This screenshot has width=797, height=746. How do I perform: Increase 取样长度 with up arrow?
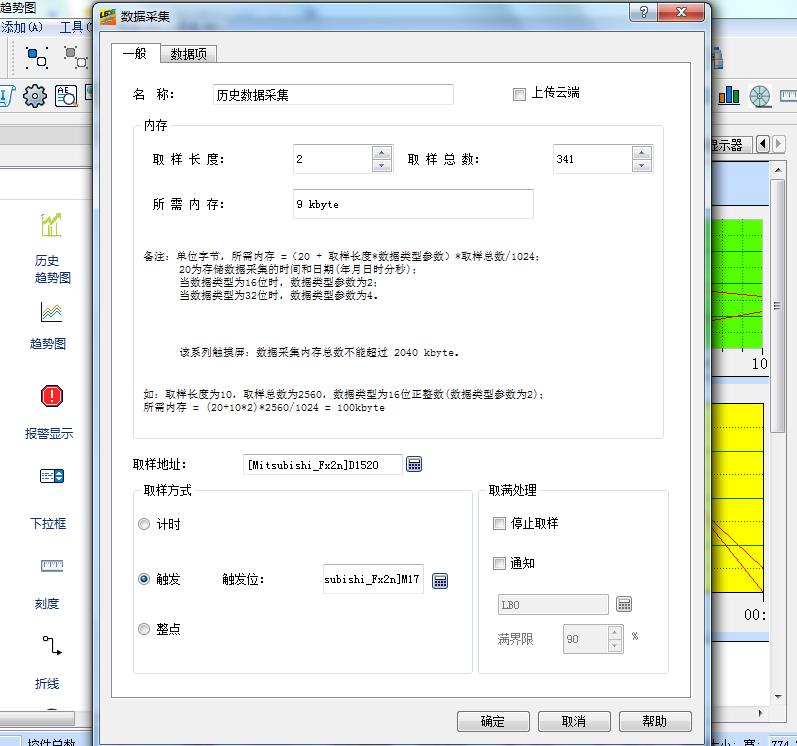click(x=382, y=152)
